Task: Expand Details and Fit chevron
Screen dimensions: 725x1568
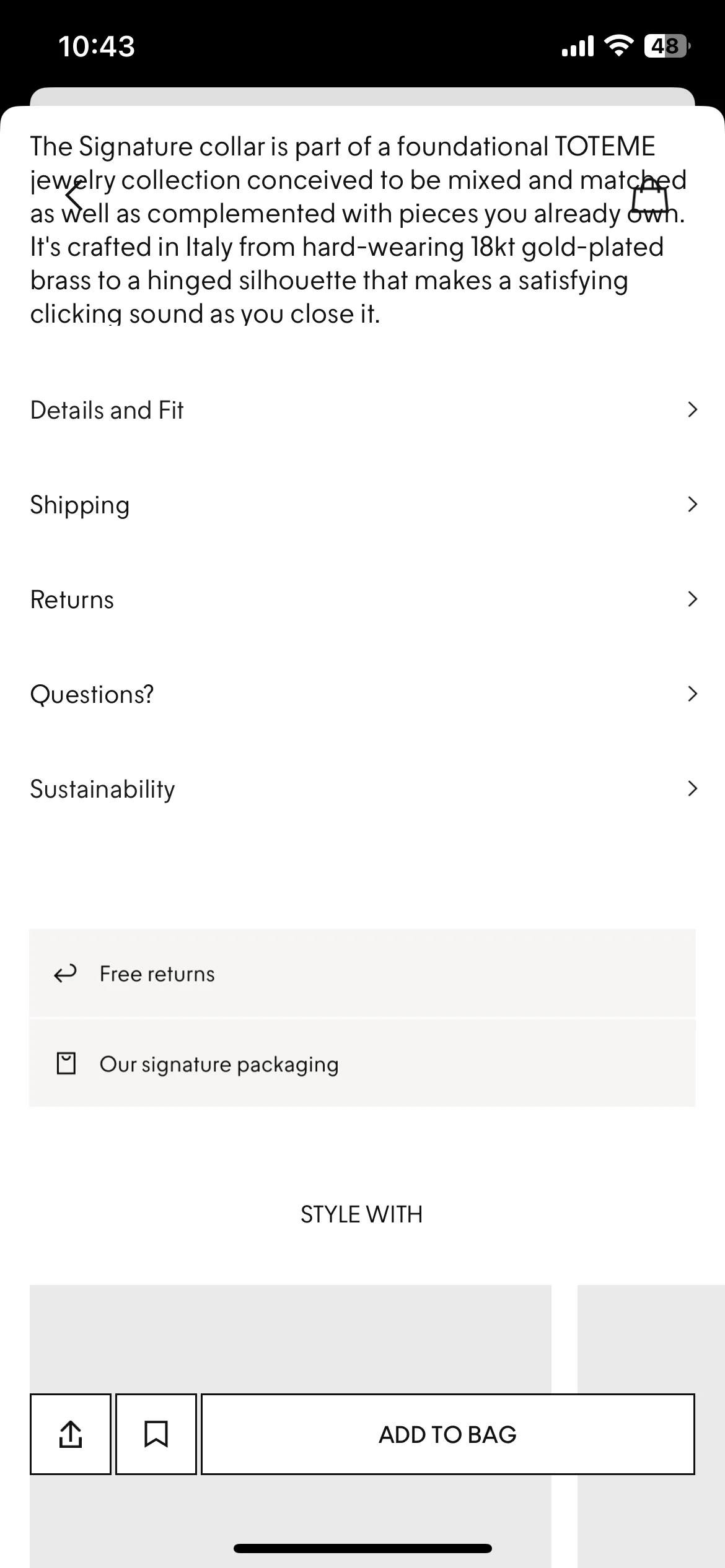Action: pyautogui.click(x=692, y=409)
